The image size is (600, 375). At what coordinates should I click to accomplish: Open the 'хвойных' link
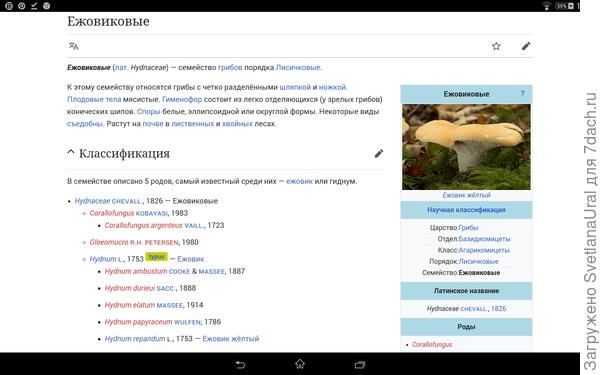click(237, 124)
